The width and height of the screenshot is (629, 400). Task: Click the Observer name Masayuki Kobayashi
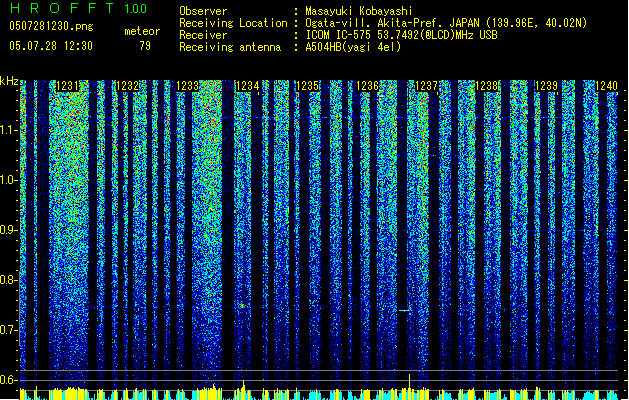click(x=359, y=11)
